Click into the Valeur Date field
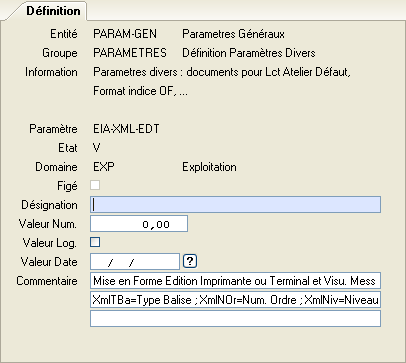Viewport: 406px width, 363px height. [x=135, y=262]
